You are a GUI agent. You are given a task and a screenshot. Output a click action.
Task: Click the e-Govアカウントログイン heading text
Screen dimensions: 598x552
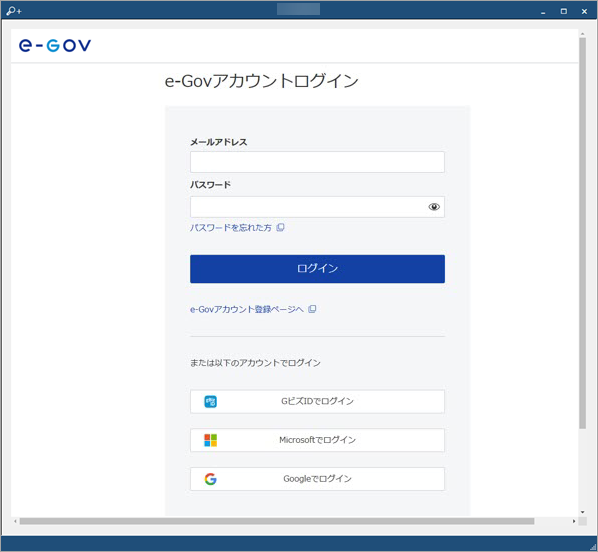262,81
